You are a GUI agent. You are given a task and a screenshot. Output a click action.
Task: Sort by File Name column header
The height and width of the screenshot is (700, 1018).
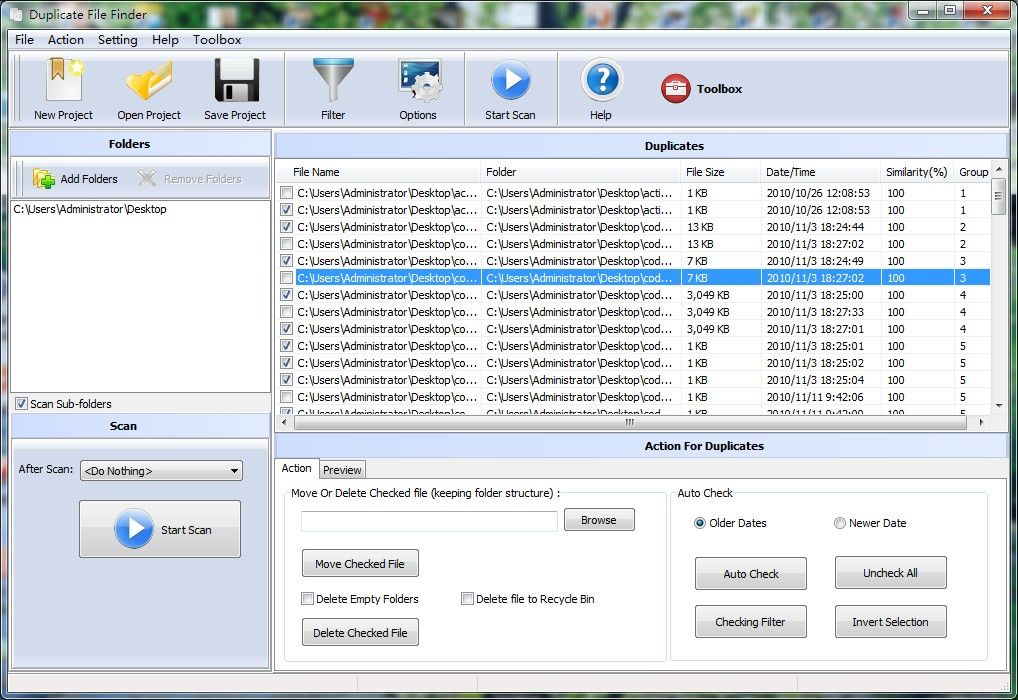379,172
